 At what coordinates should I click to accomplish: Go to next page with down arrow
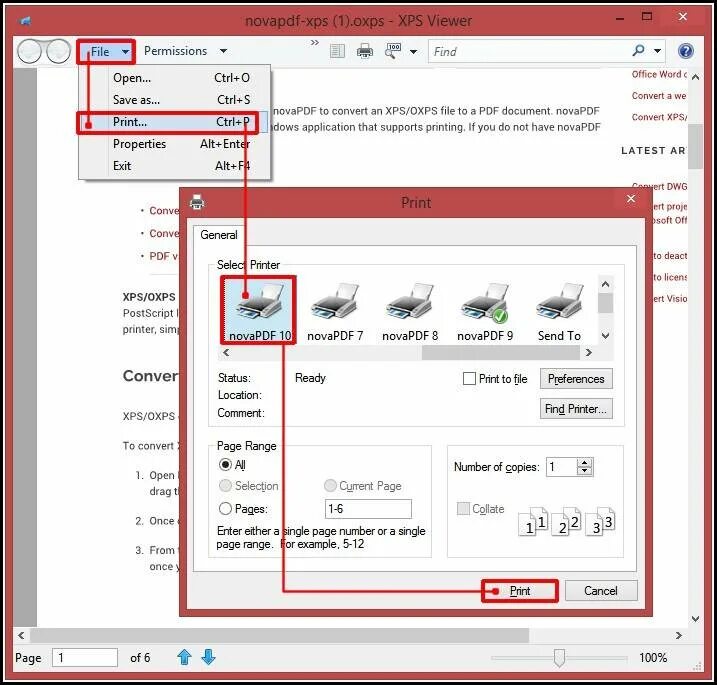[208, 657]
